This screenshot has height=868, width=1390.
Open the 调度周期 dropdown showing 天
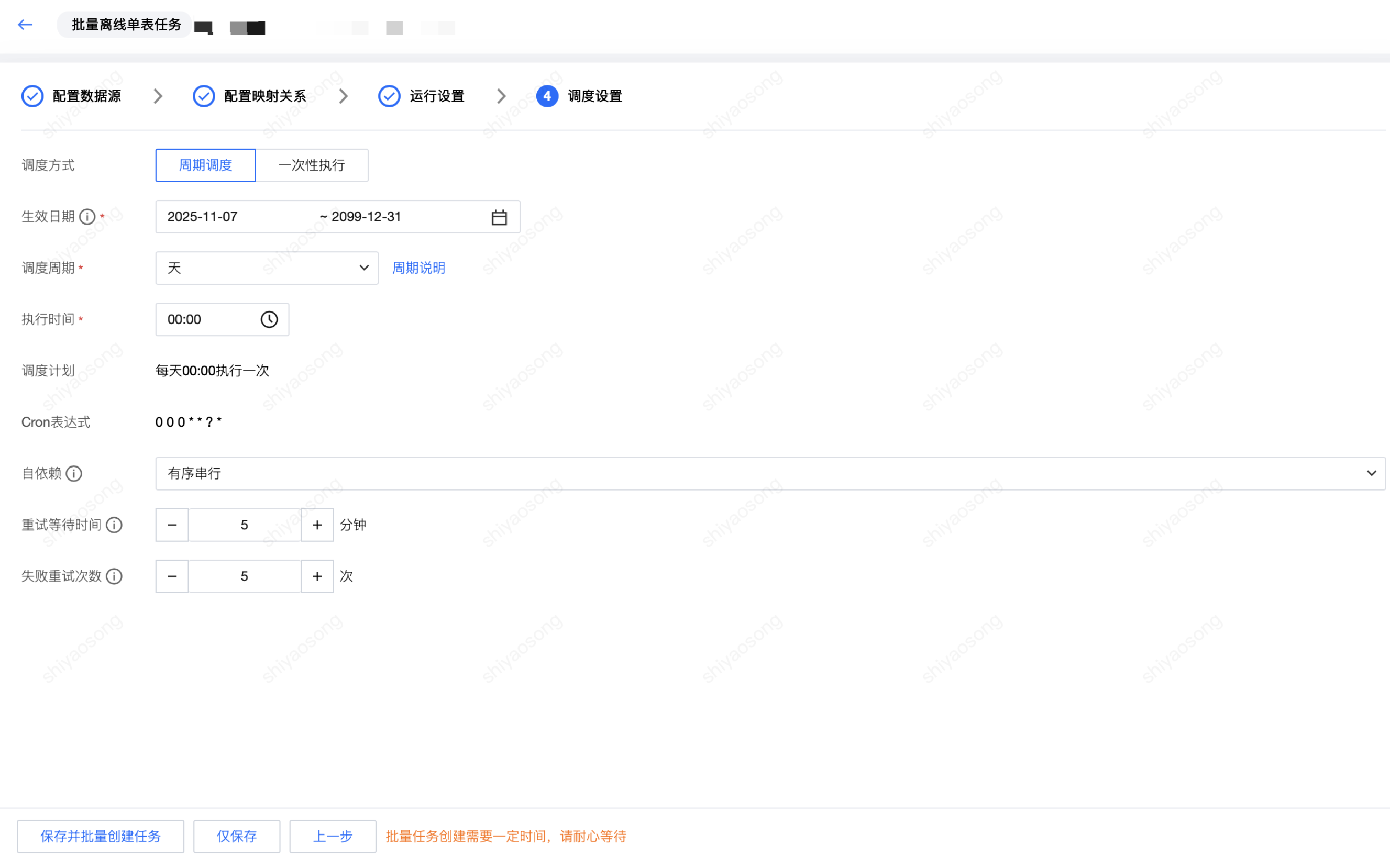tap(267, 268)
